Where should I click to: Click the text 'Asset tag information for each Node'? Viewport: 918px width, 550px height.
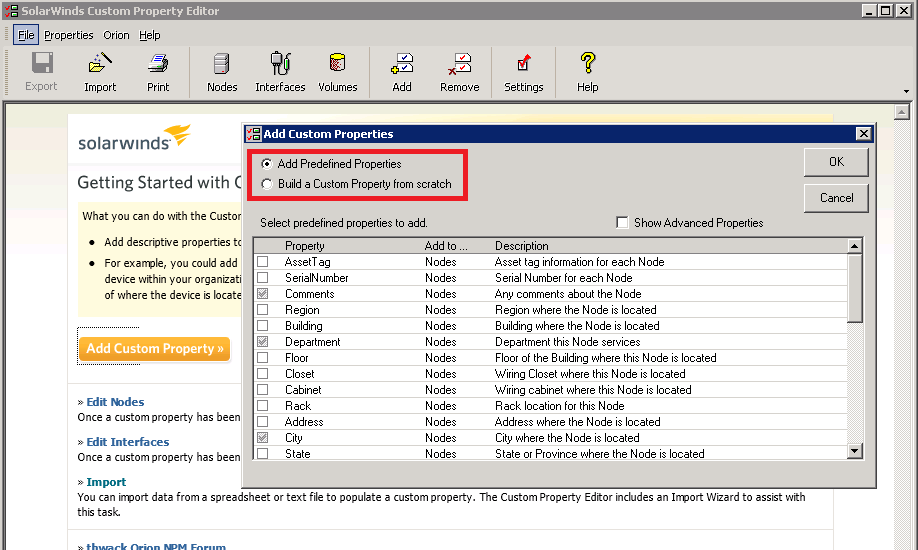580,262
